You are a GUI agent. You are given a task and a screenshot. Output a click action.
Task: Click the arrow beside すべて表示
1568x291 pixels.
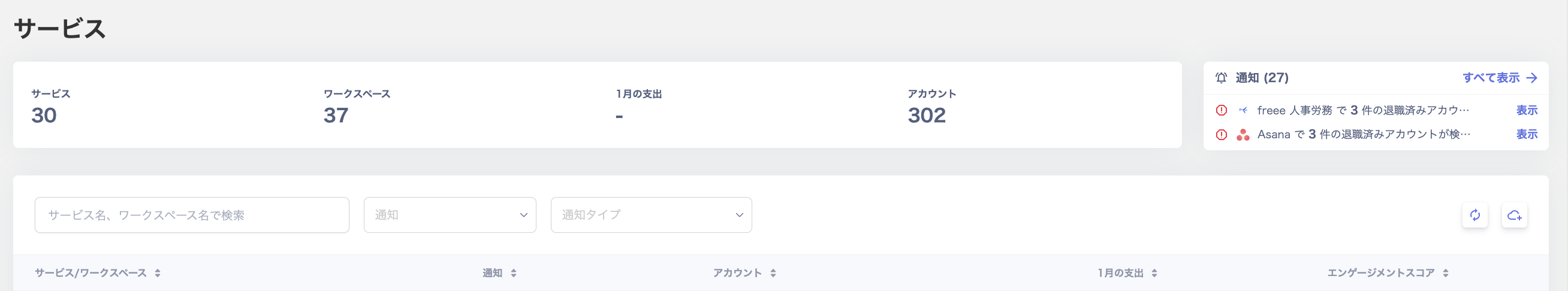[x=1532, y=78]
